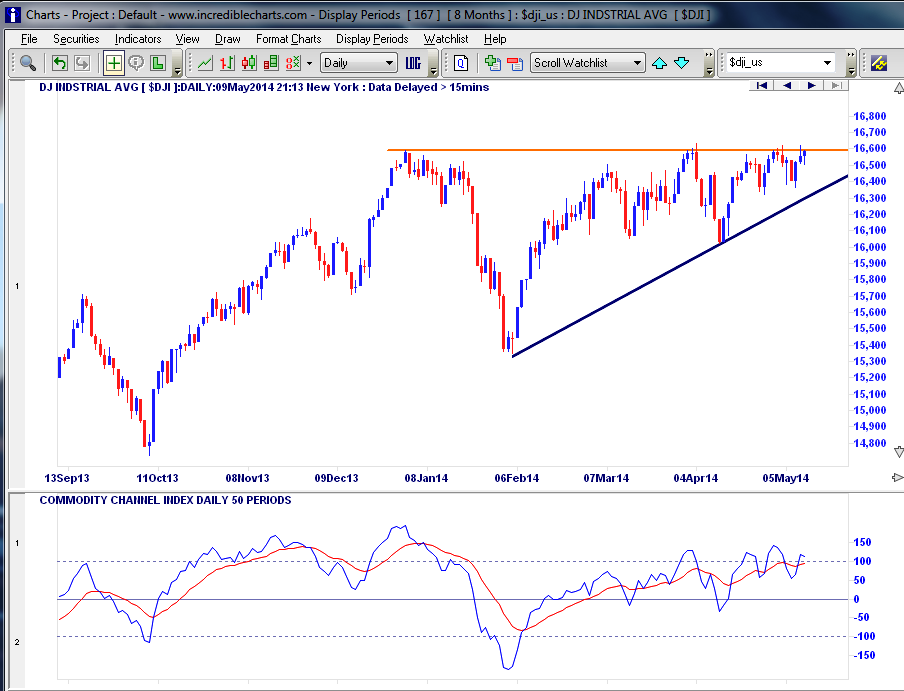The height and width of the screenshot is (691, 904).
Task: Expand watchlist toolbar overflow chevron
Action: [709, 63]
